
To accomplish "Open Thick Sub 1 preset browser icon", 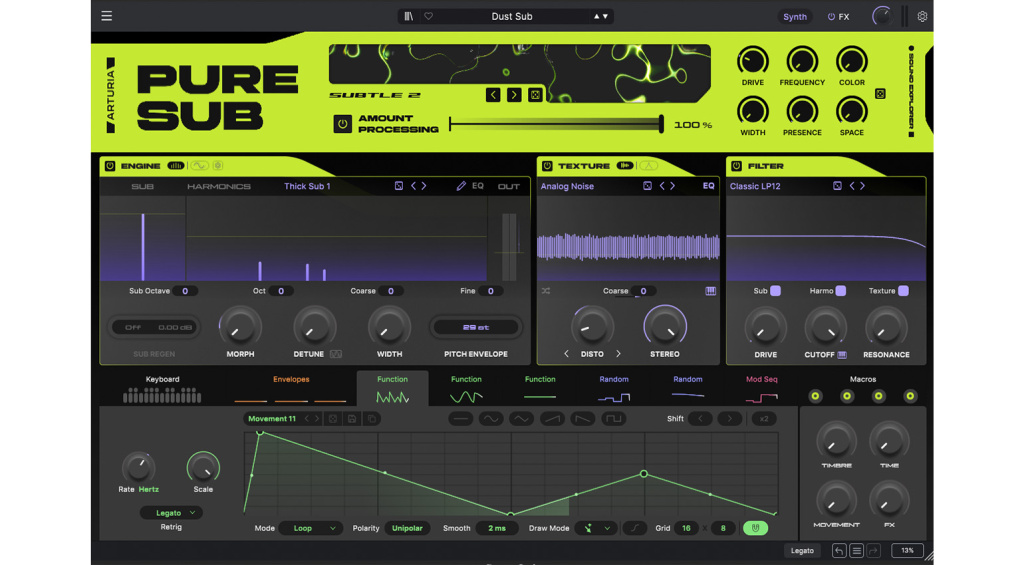I will 398,186.
